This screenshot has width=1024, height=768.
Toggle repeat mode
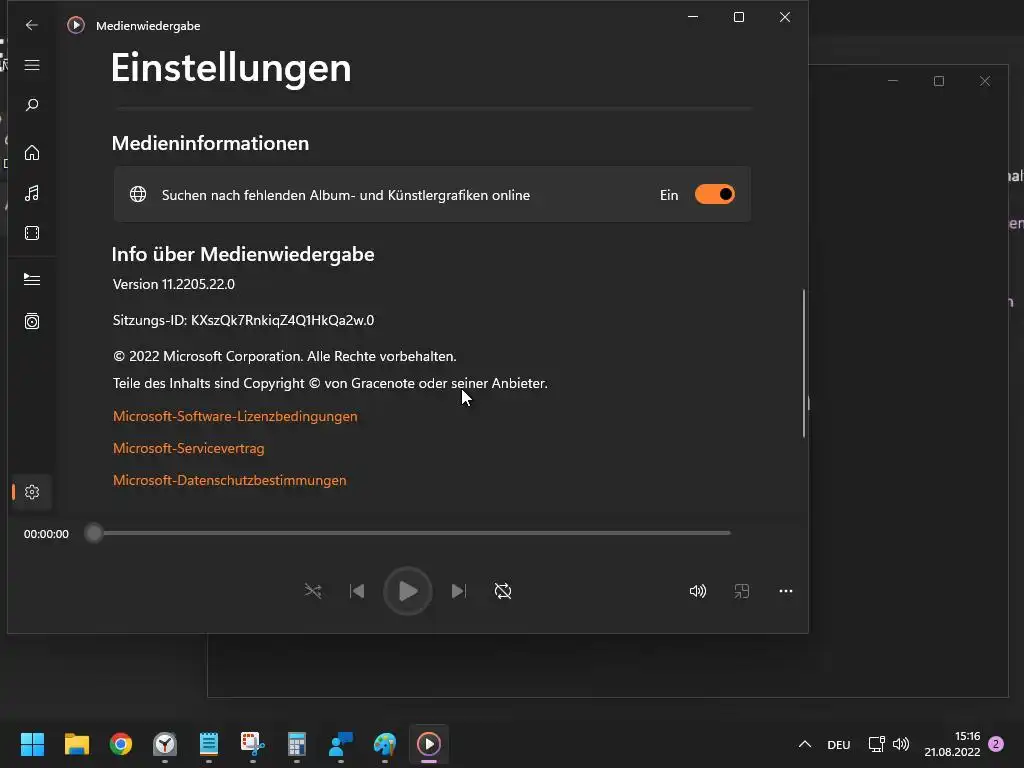[x=503, y=591]
